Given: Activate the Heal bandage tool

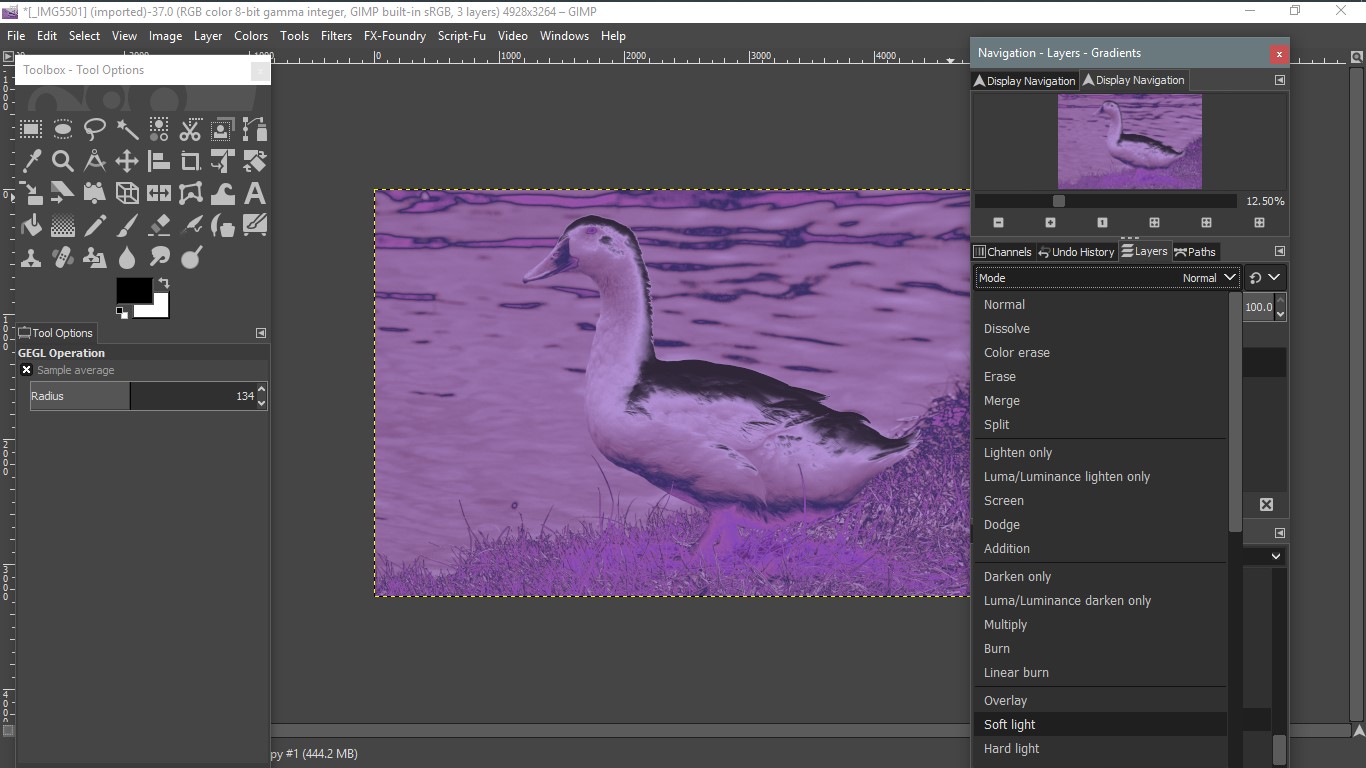Looking at the screenshot, I should [63, 257].
